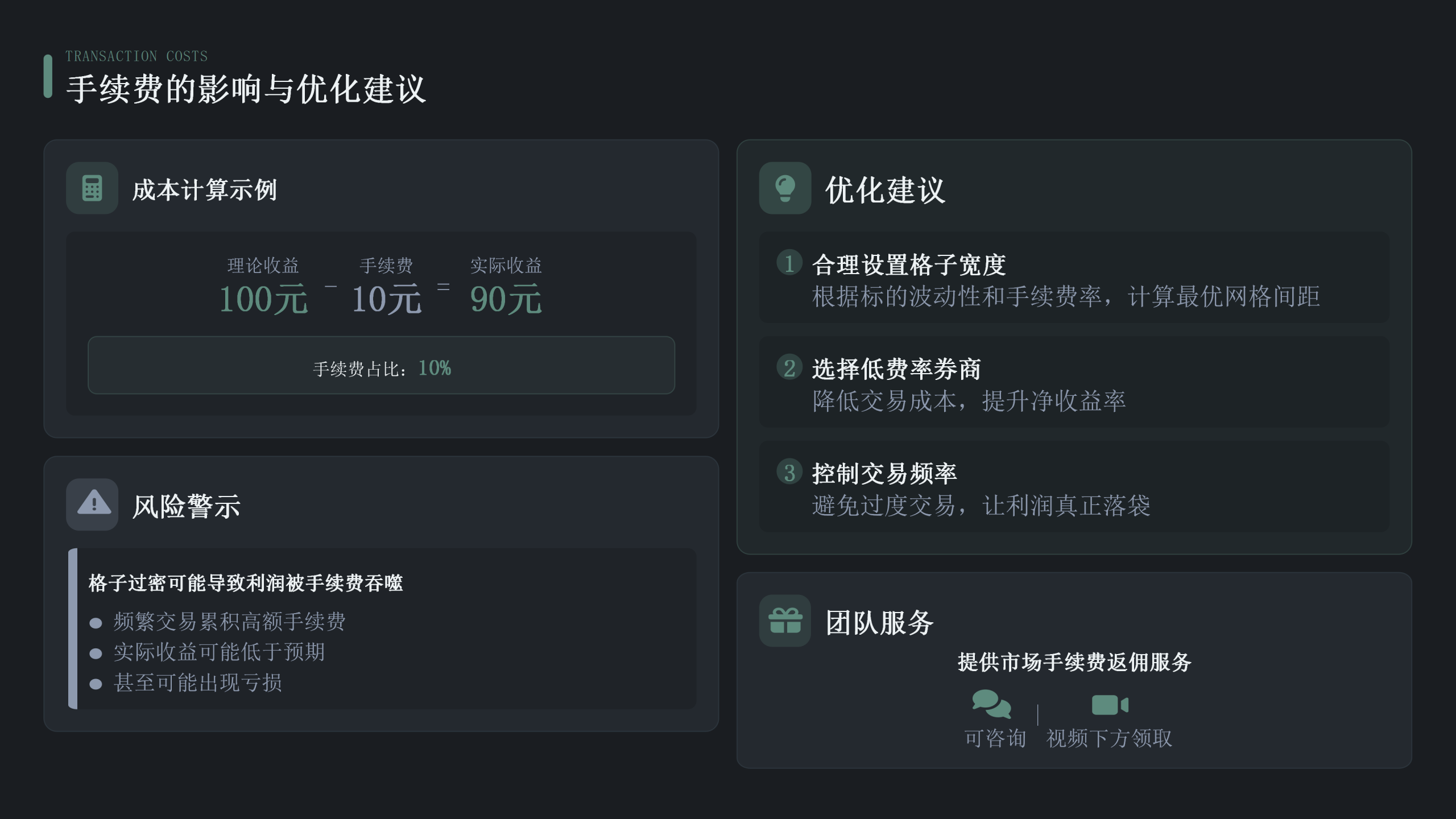The image size is (1456, 819).
Task: Click the chat bubbles icon above 可咨询
Action: [x=991, y=704]
